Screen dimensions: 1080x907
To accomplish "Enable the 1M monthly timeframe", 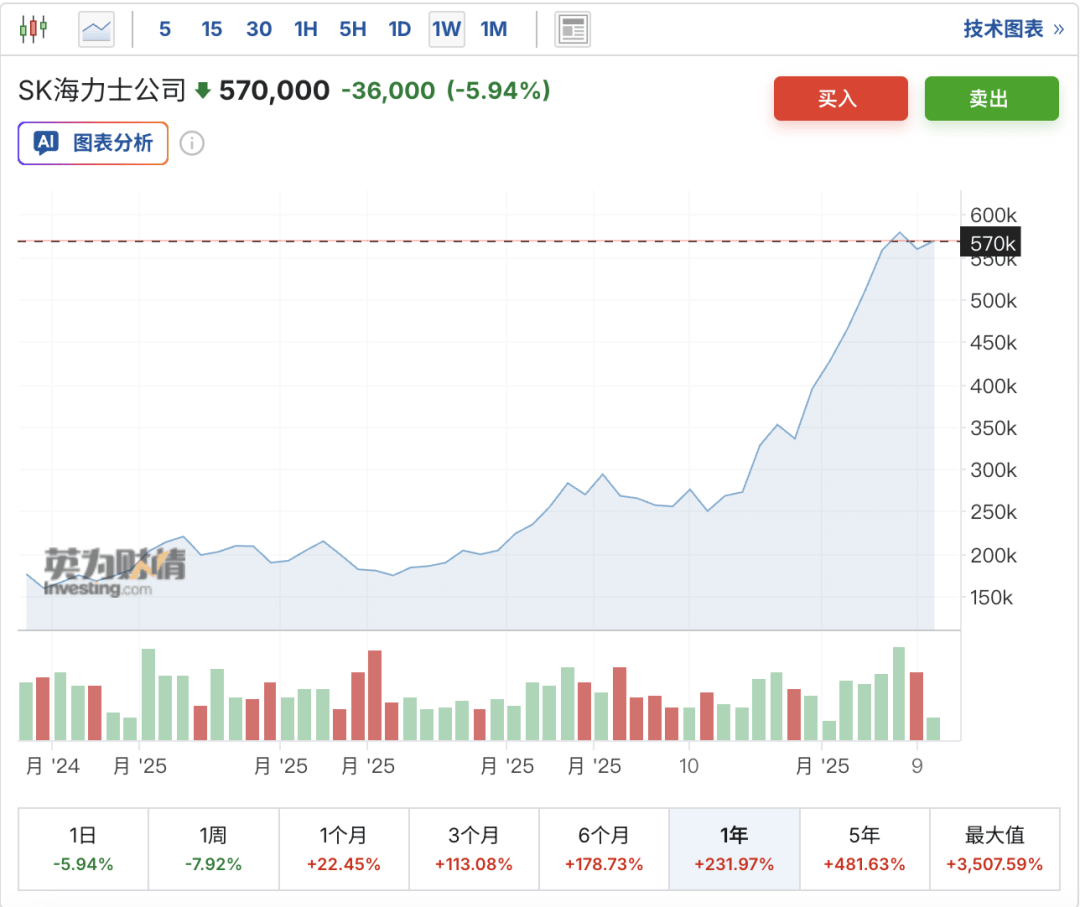I will coord(493,29).
